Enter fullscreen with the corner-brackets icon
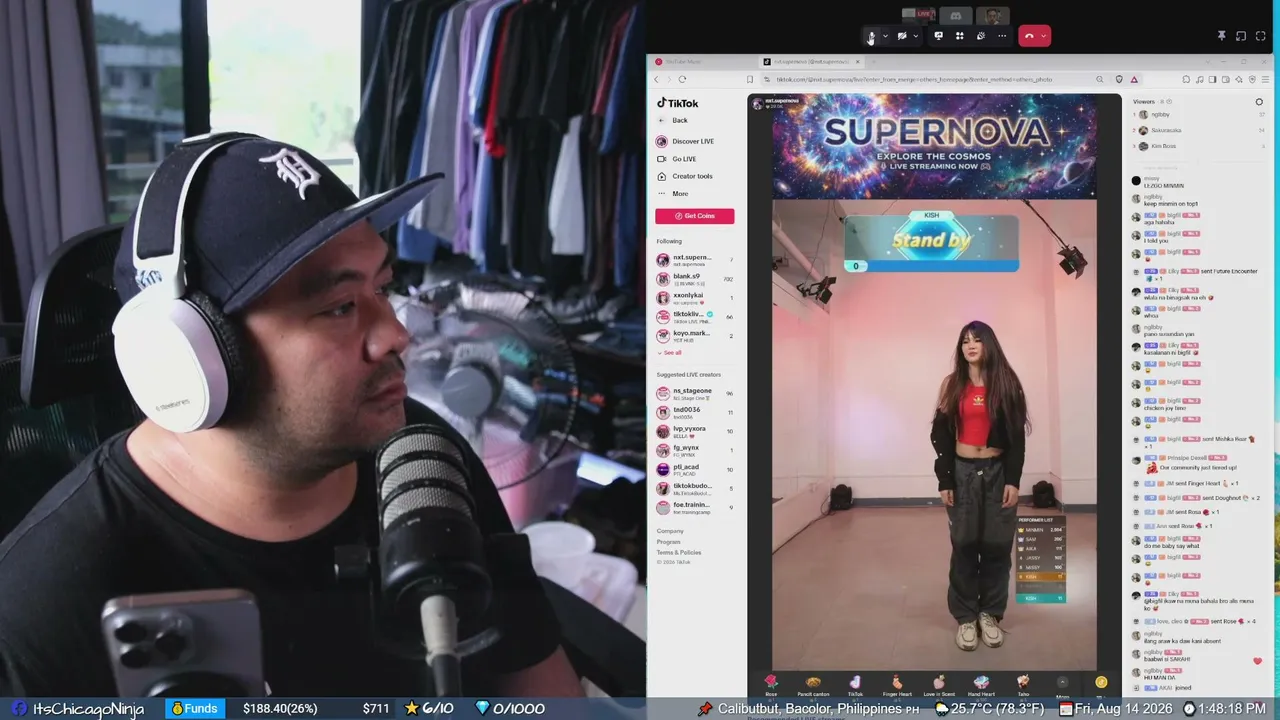The height and width of the screenshot is (720, 1280). (x=1260, y=36)
